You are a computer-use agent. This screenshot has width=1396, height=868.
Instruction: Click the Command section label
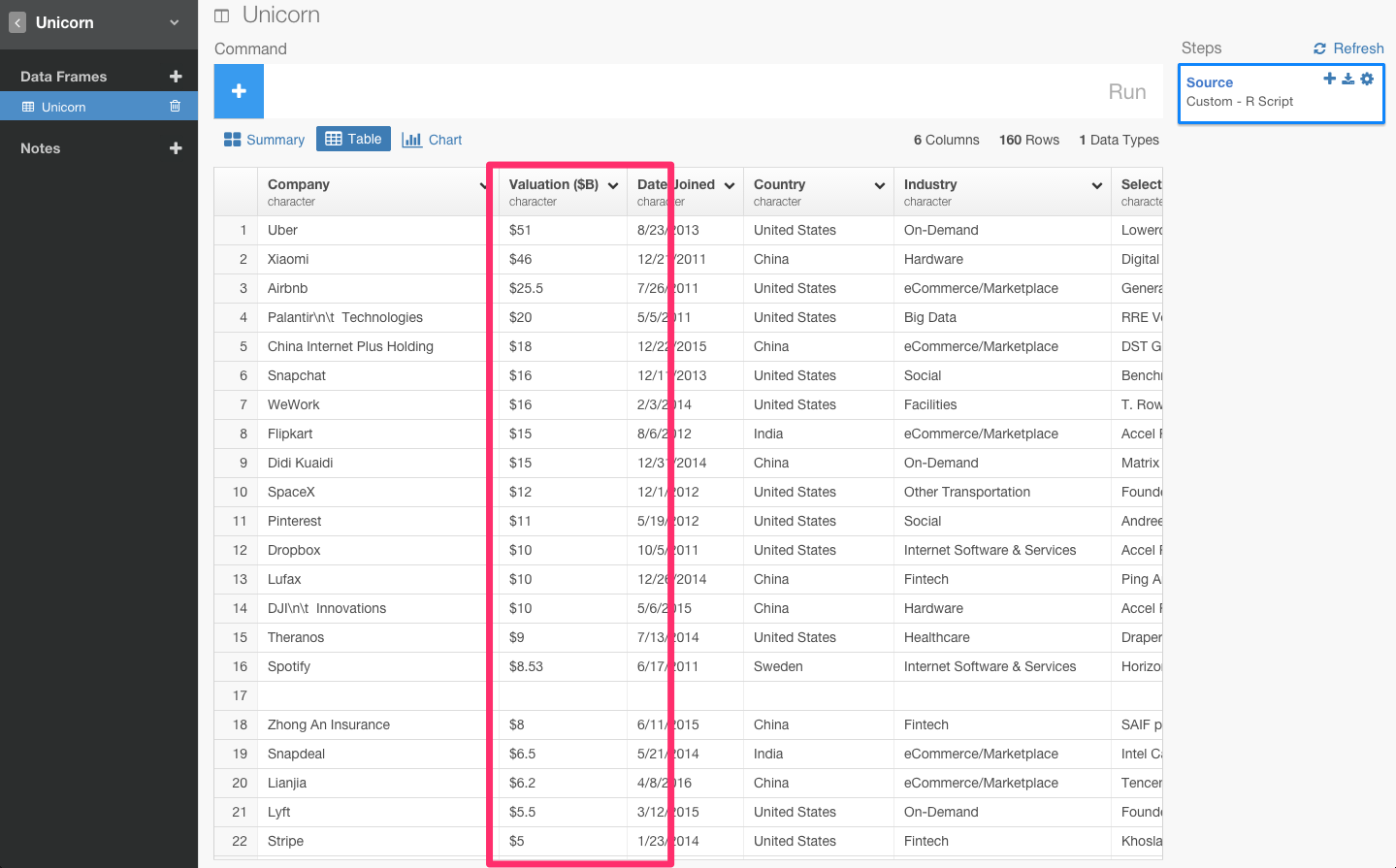(x=250, y=48)
